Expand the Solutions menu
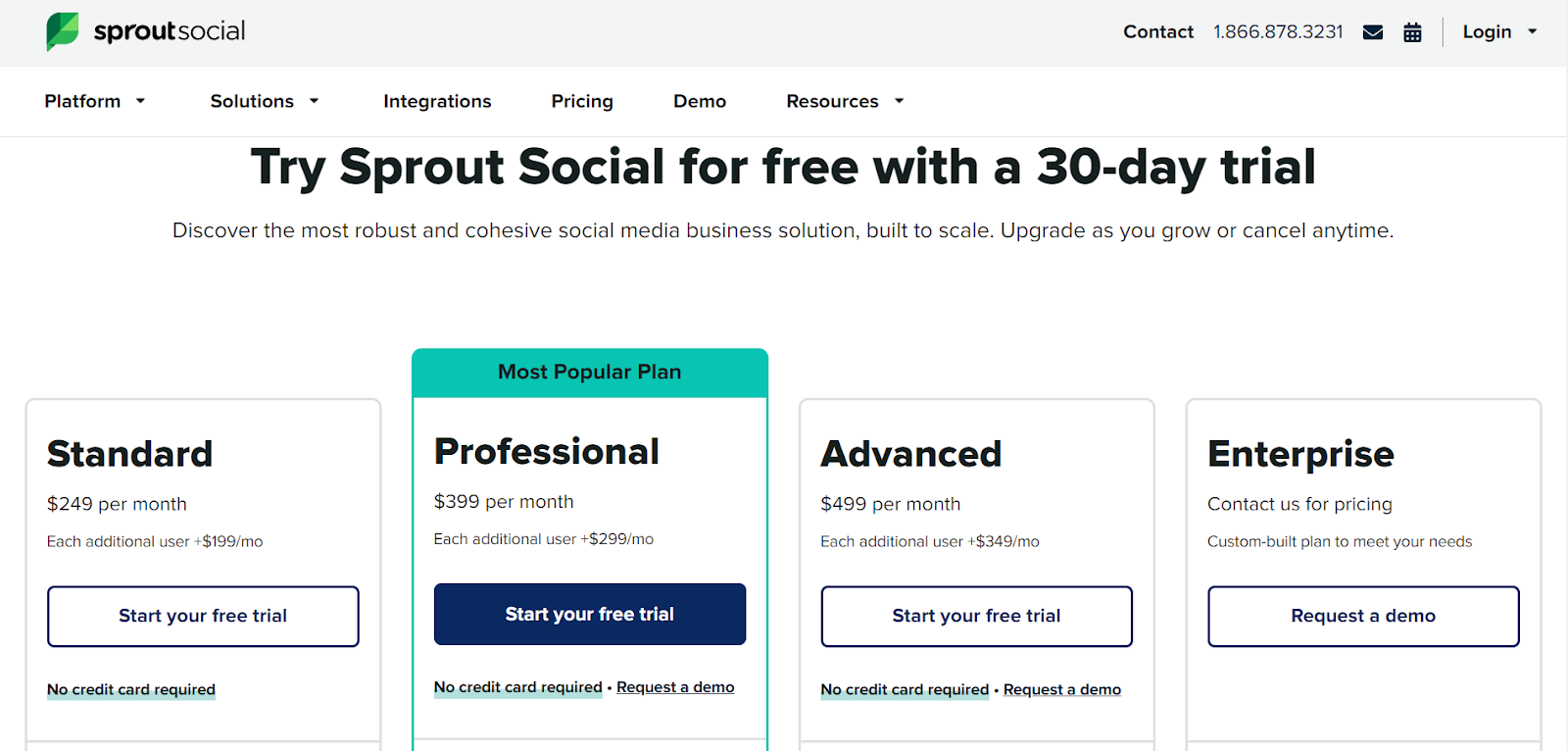1568x751 pixels. pyautogui.click(x=265, y=101)
